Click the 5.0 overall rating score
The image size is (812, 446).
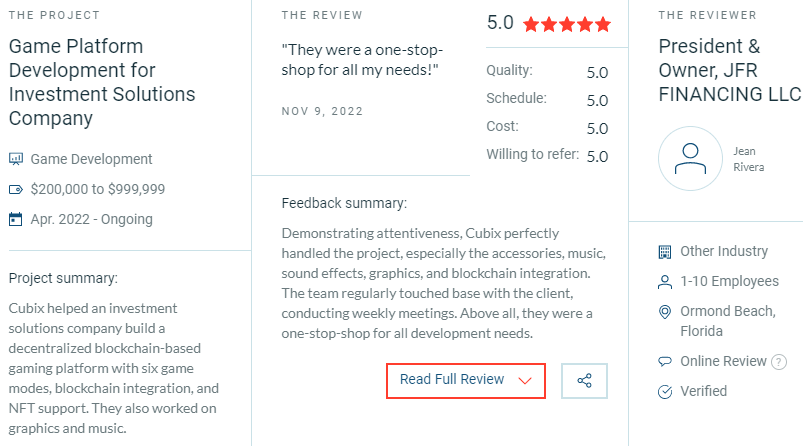pos(500,23)
